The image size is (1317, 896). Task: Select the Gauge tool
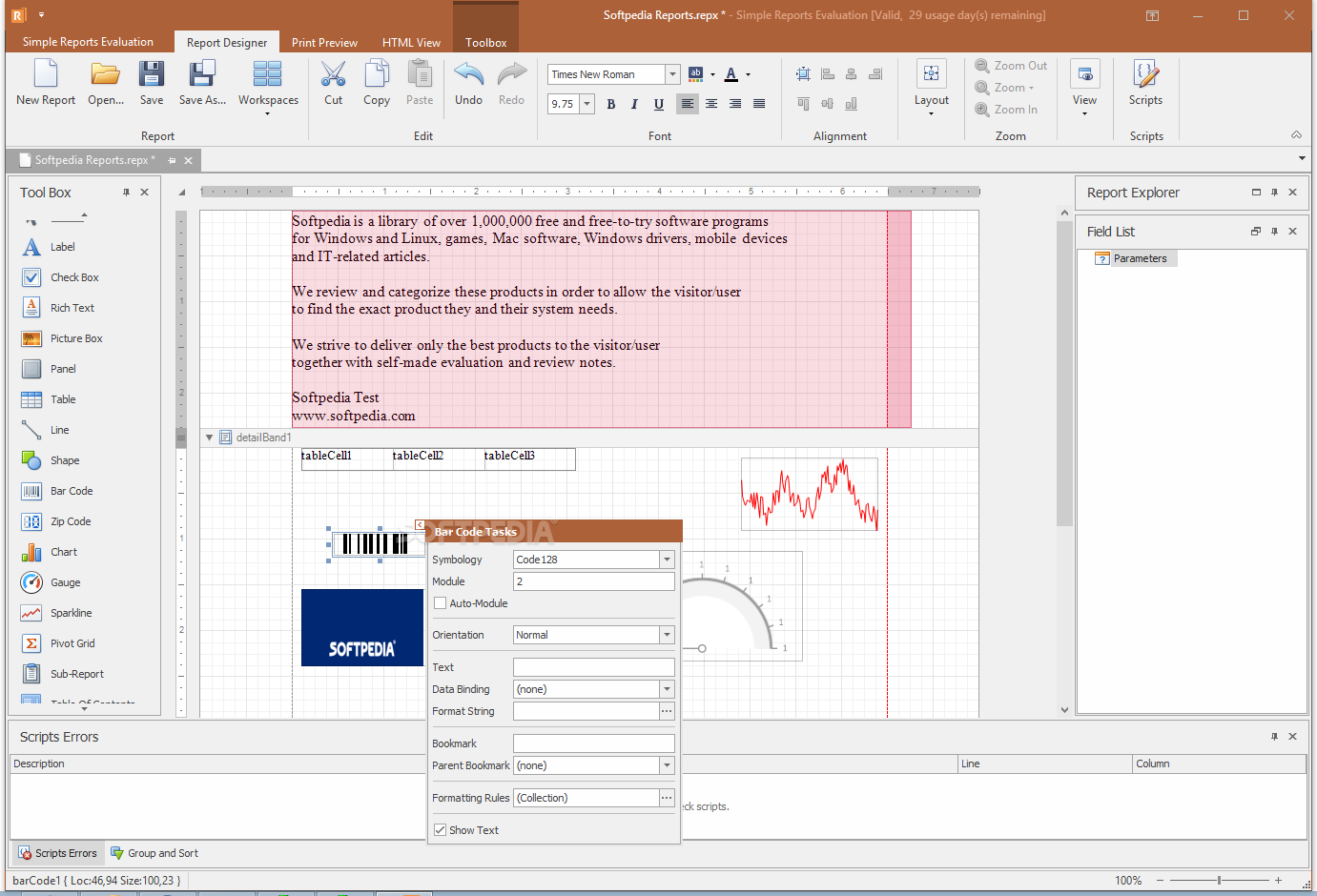tap(65, 582)
